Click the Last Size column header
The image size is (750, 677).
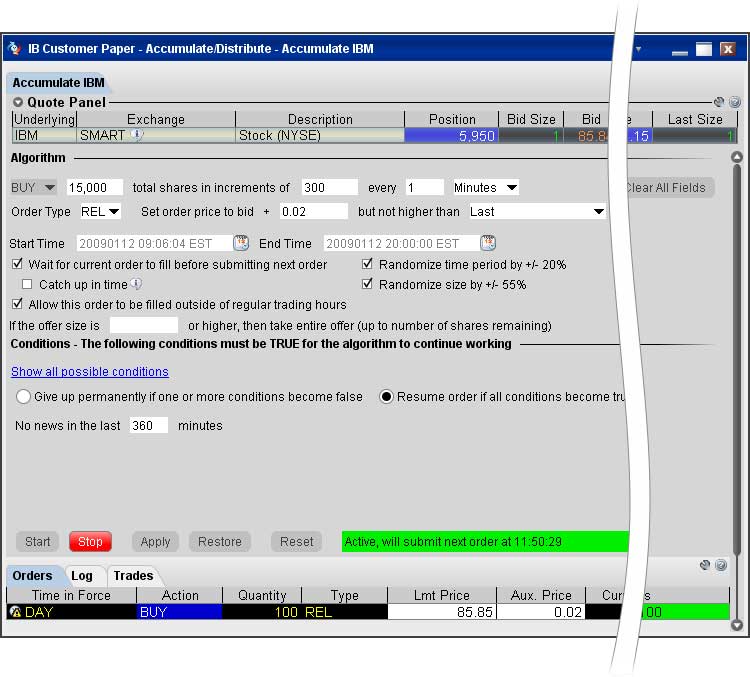tap(695, 119)
